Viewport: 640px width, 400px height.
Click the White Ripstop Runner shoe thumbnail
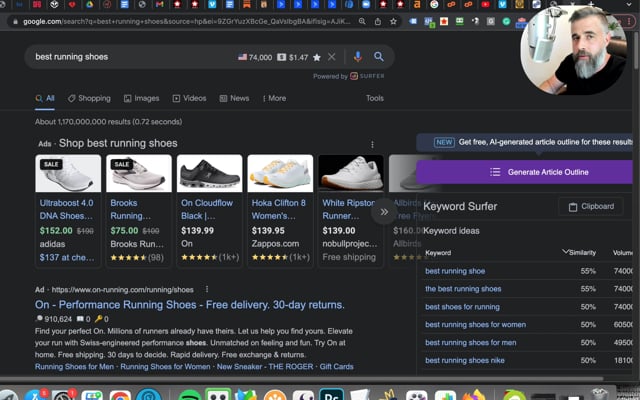pos(351,173)
